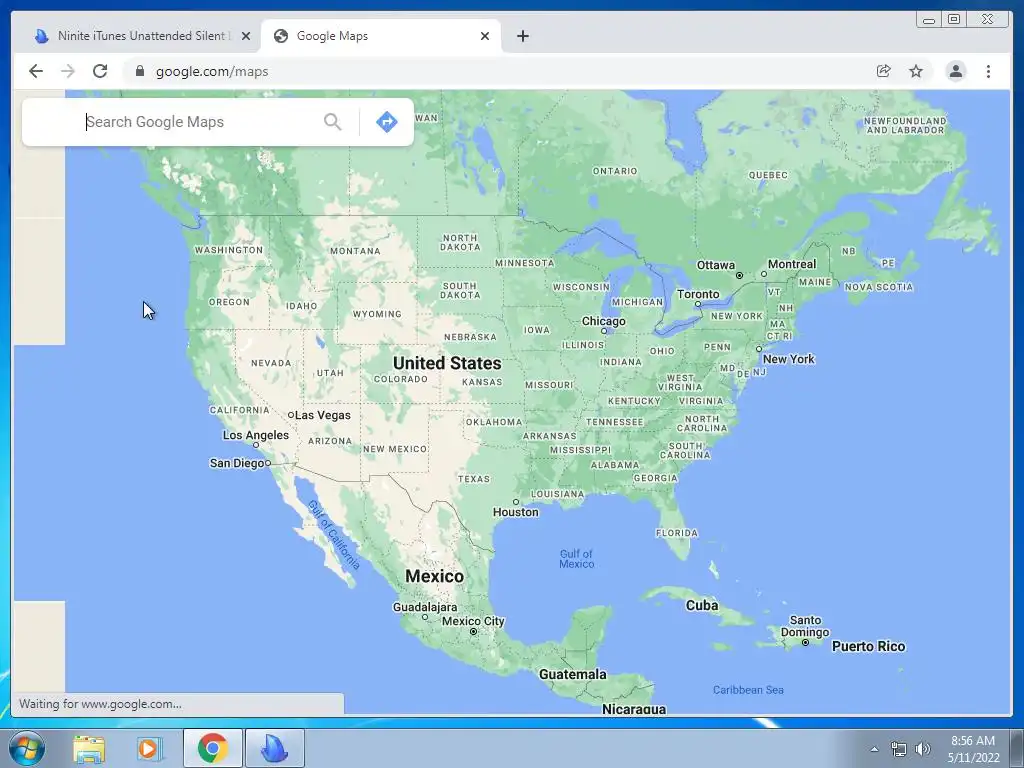Image resolution: width=1024 pixels, height=768 pixels.
Task: Open File Explorer from taskbar
Action: [x=89, y=748]
